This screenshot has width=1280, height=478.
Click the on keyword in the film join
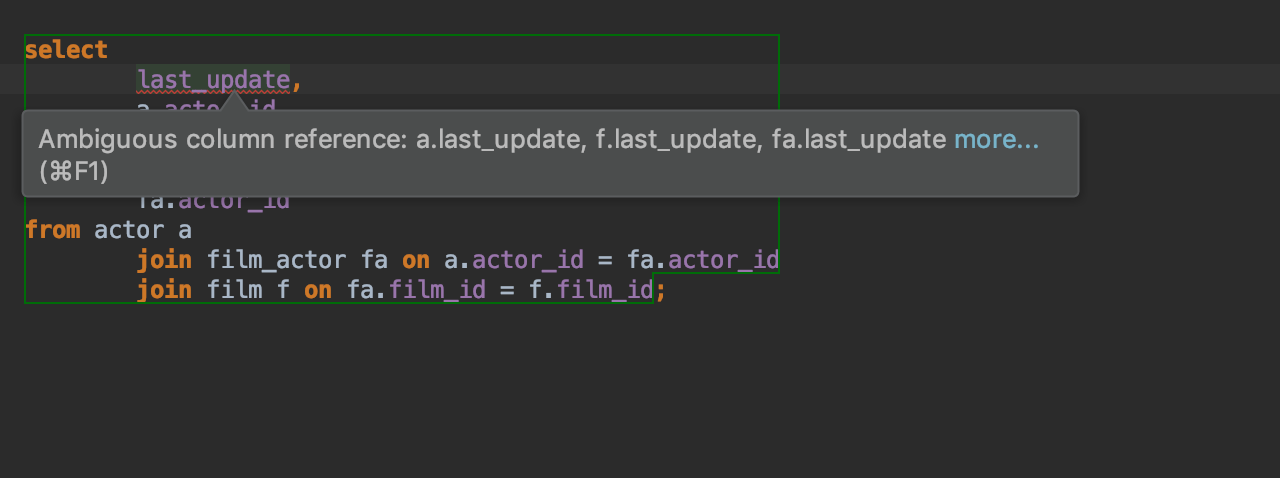point(318,290)
